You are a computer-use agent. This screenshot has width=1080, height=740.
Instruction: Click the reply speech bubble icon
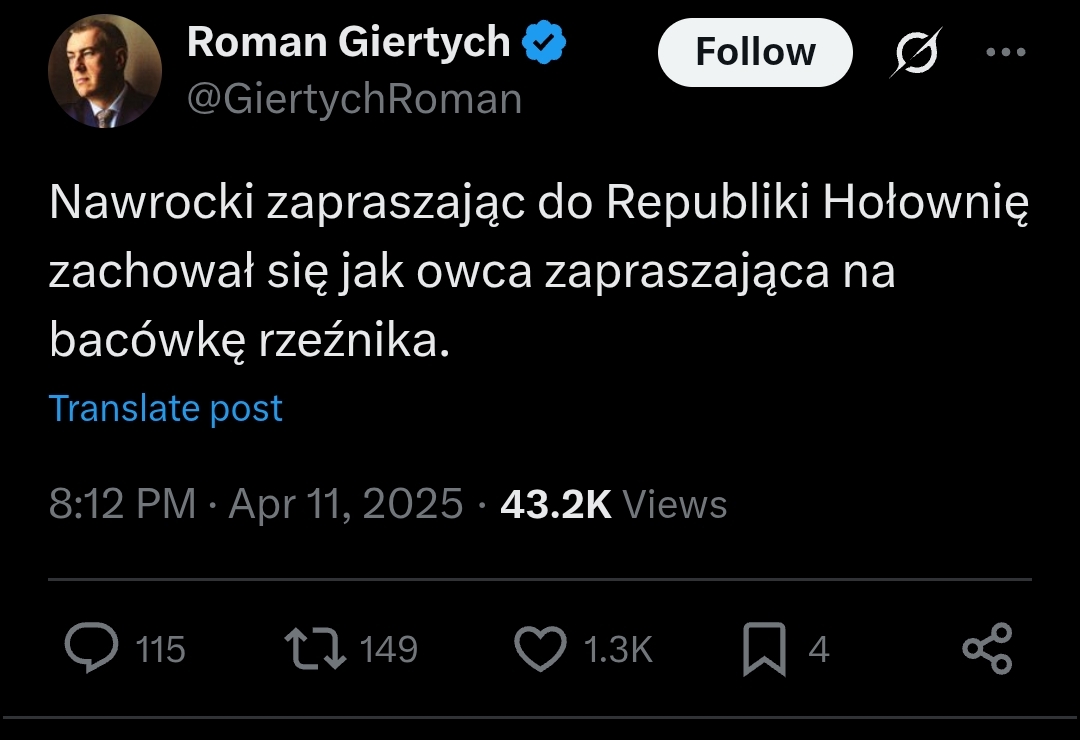click(92, 649)
